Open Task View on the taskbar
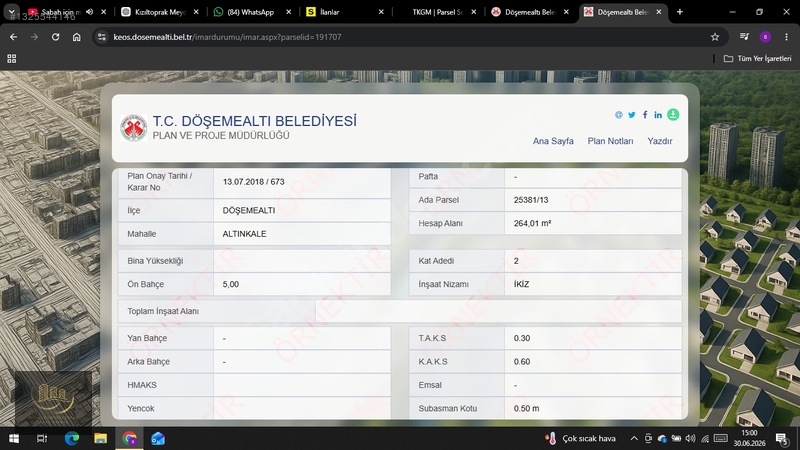 [42, 438]
